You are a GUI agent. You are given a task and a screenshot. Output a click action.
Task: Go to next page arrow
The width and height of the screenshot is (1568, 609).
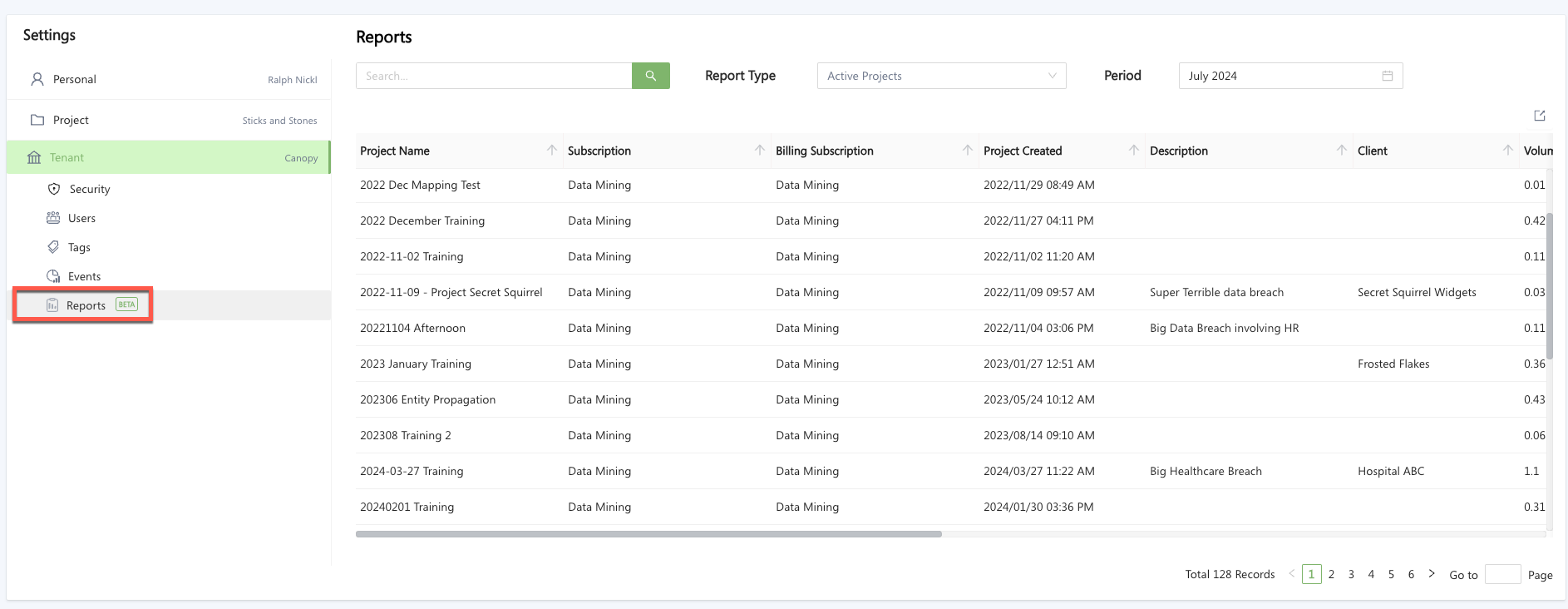pyautogui.click(x=1432, y=574)
